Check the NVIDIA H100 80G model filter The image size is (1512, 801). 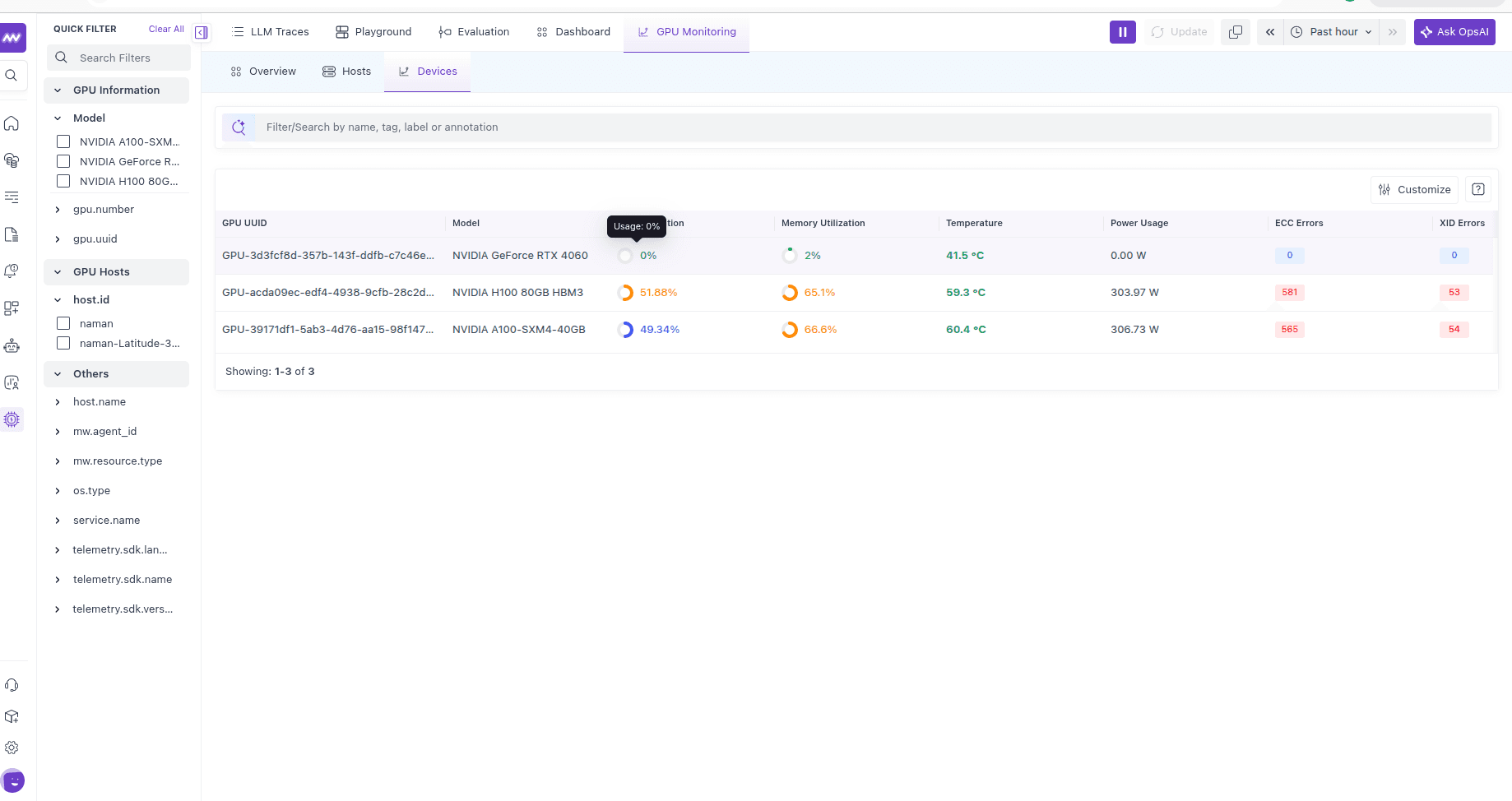click(x=63, y=181)
